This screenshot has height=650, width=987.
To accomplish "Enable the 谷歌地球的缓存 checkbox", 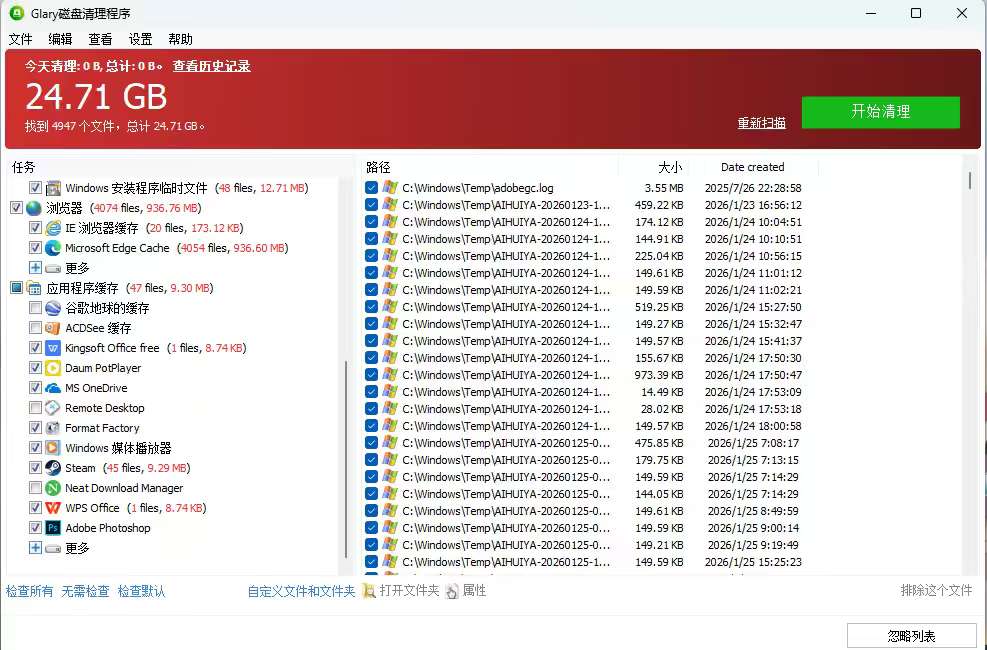I will [x=36, y=308].
